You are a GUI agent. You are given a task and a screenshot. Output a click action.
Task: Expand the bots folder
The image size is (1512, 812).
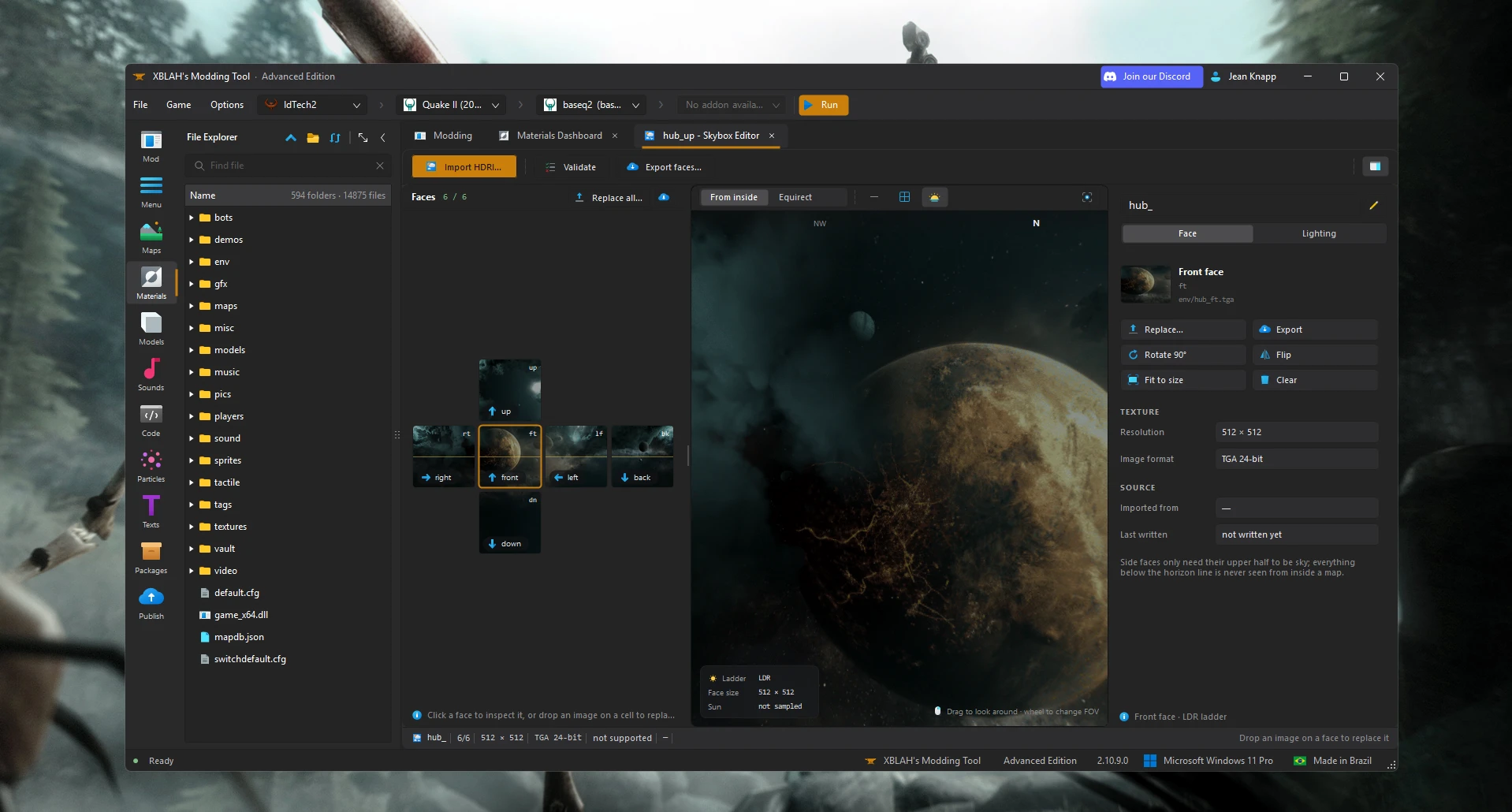tap(191, 218)
